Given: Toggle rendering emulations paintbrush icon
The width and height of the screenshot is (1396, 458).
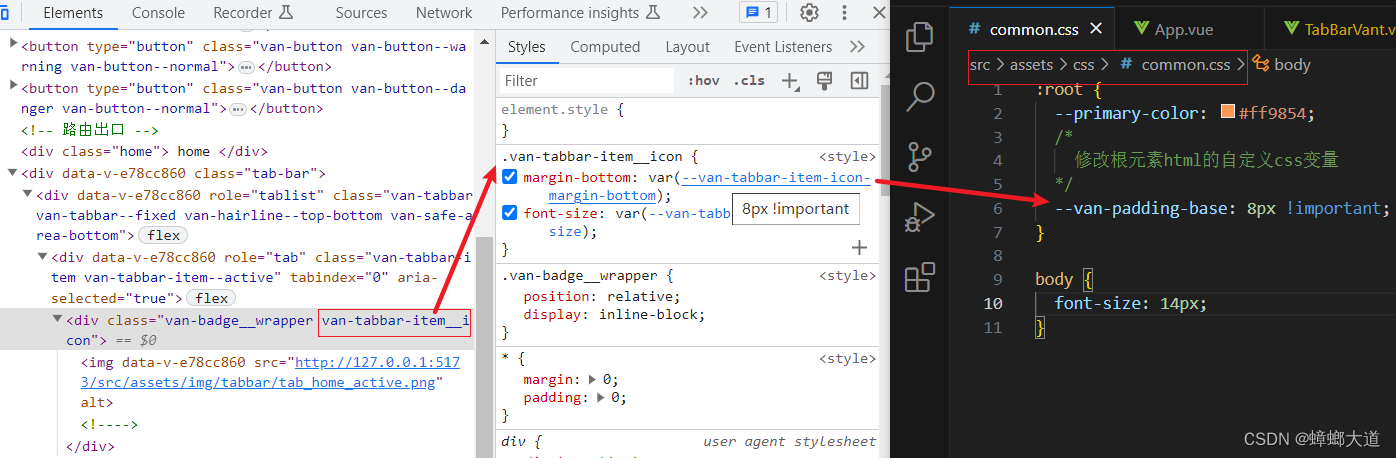Looking at the screenshot, I should [825, 81].
